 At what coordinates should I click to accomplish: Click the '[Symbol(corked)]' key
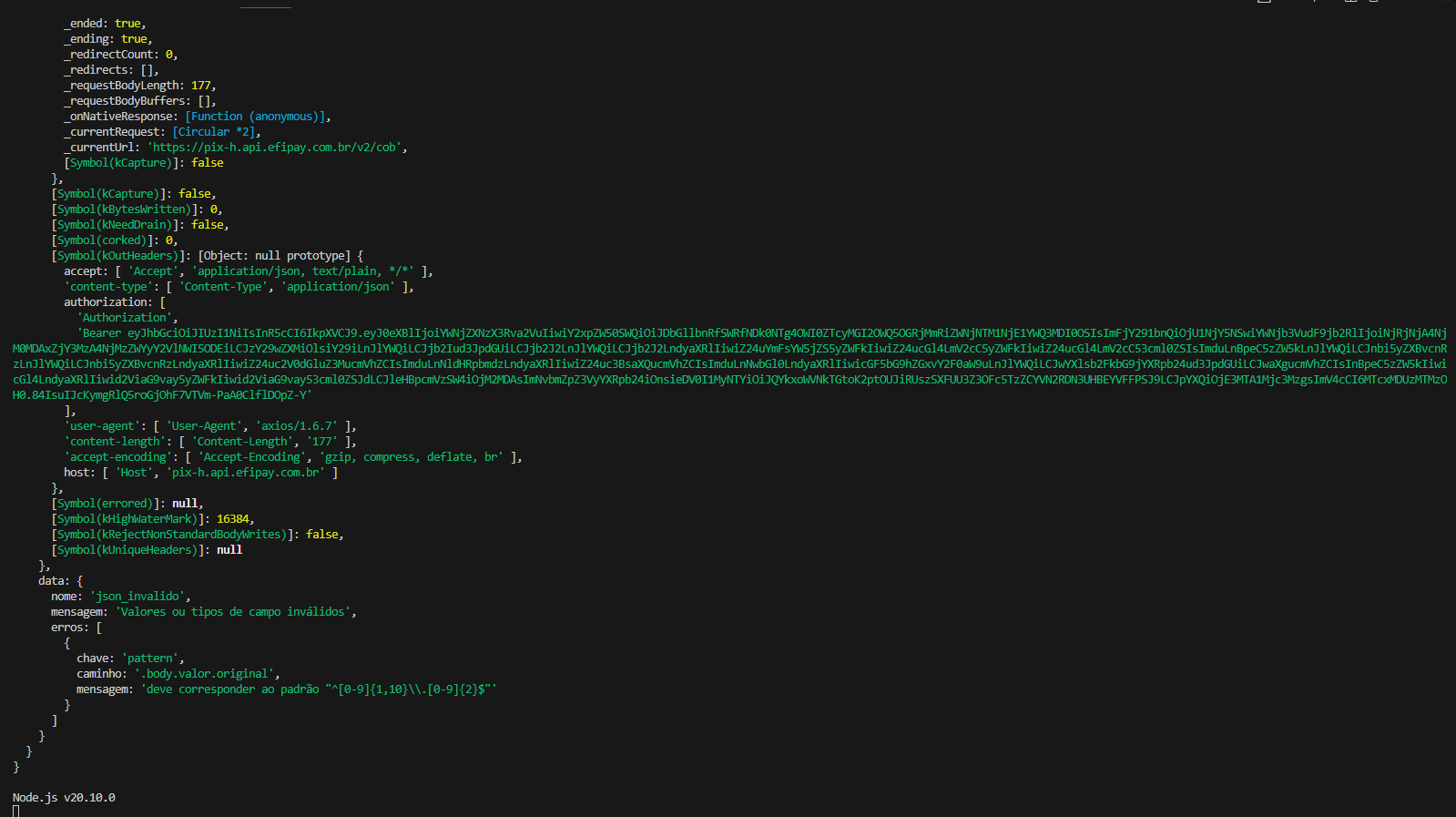click(102, 240)
